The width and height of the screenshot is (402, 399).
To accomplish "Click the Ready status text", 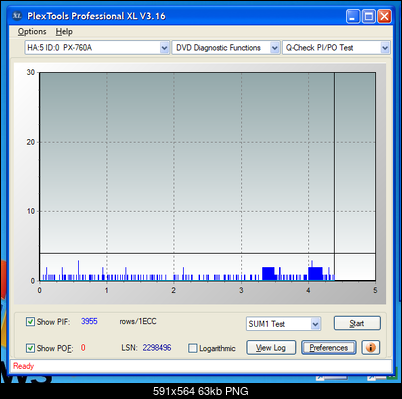I will coord(23,366).
